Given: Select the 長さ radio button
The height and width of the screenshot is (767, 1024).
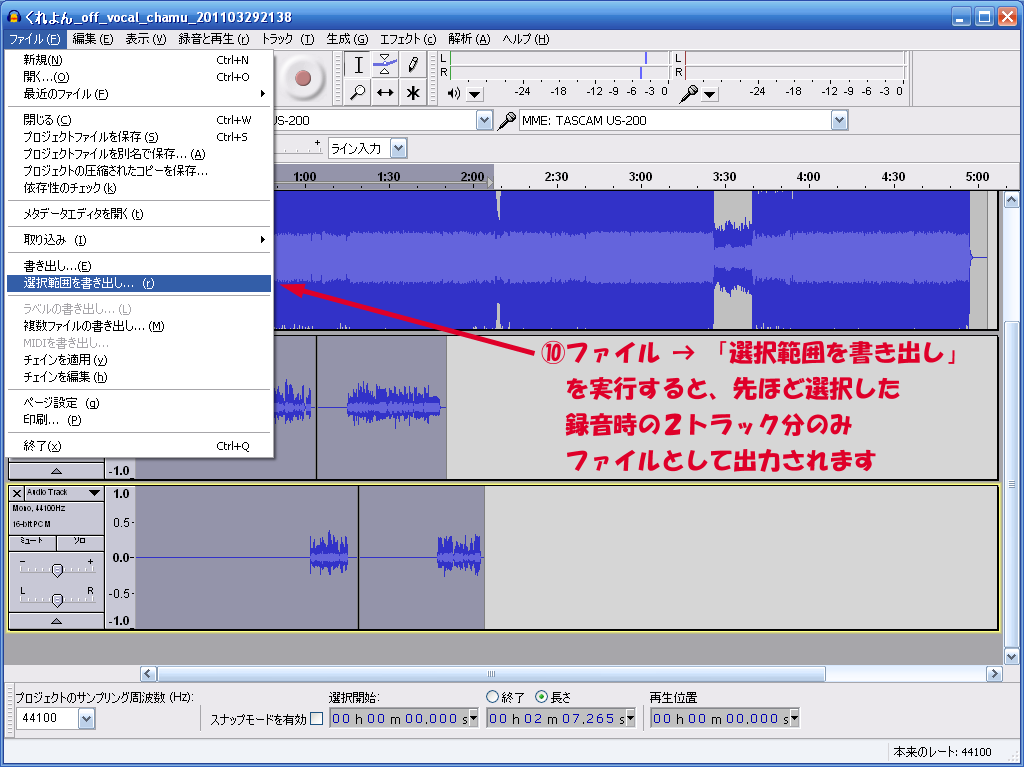Looking at the screenshot, I should click(x=541, y=697).
